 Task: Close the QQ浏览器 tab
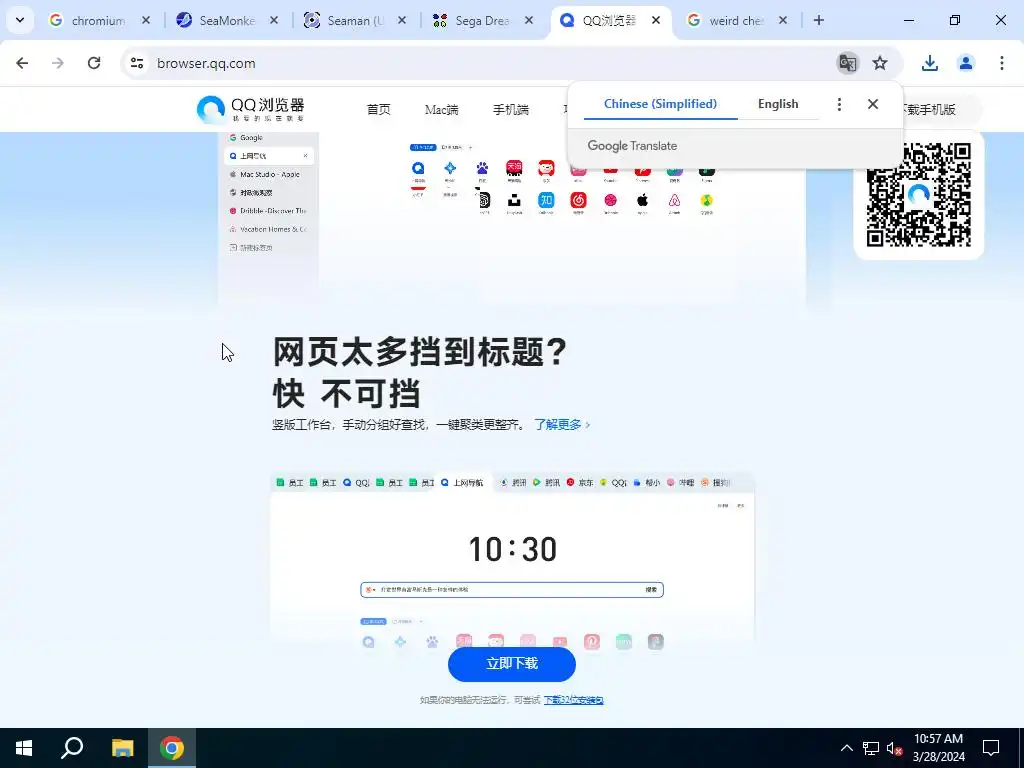click(x=656, y=21)
